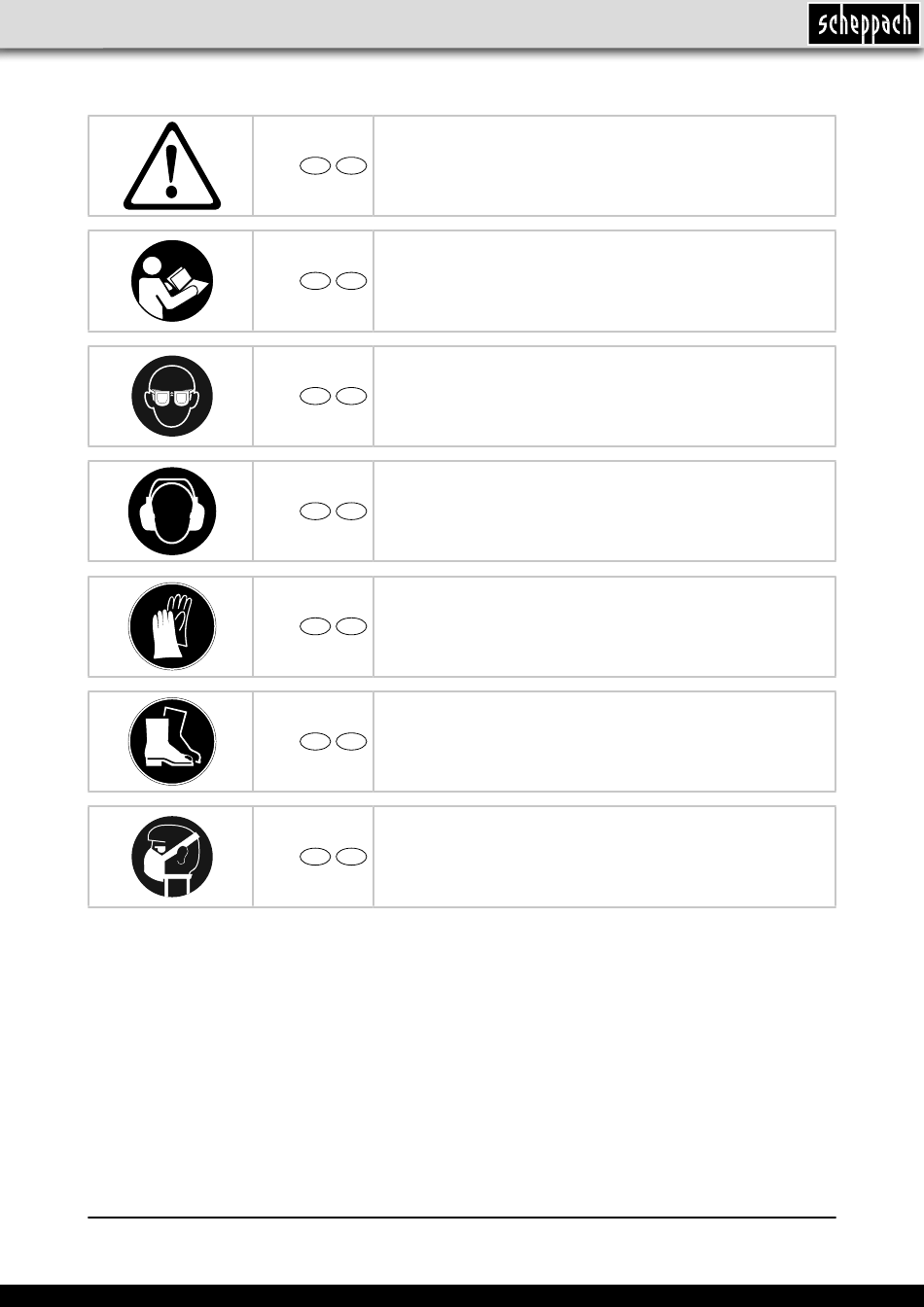924x1307 pixels.
Task: Click right oval in ear protection row
Action: (x=351, y=512)
